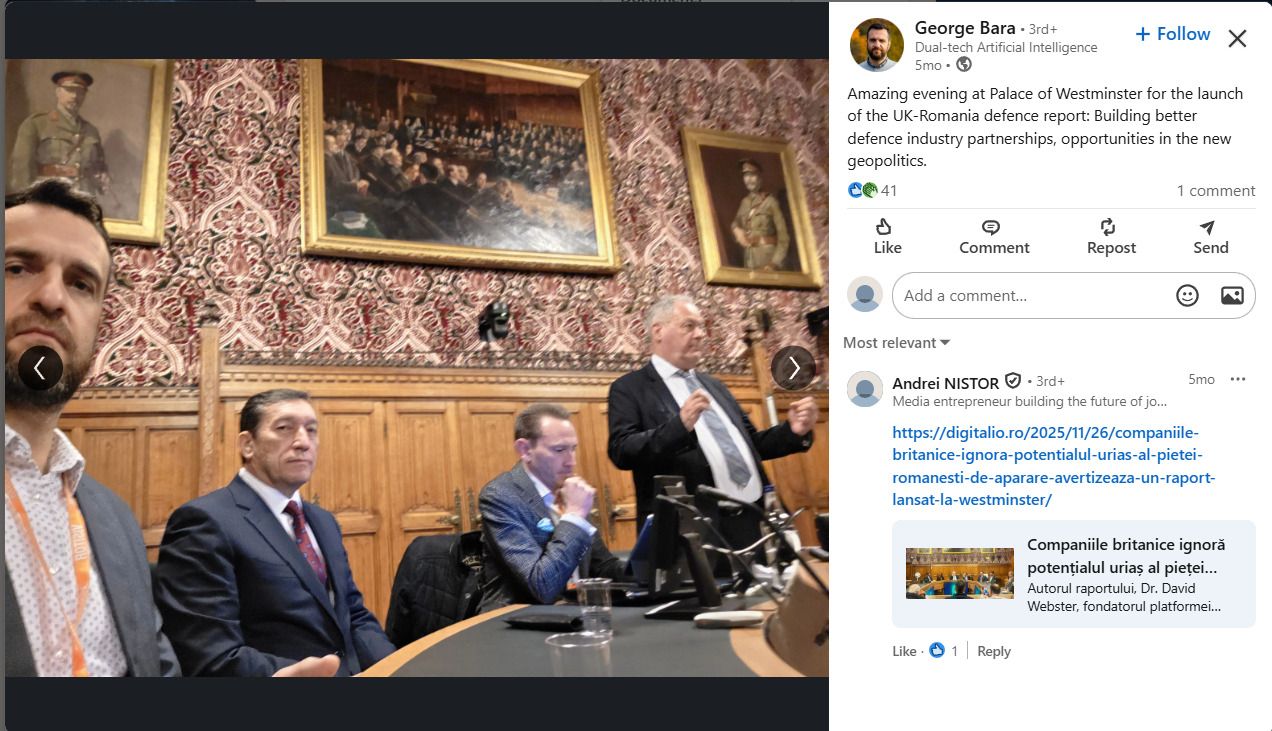View George Bara's profile picture
This screenshot has width=1272, height=731.
[876, 45]
